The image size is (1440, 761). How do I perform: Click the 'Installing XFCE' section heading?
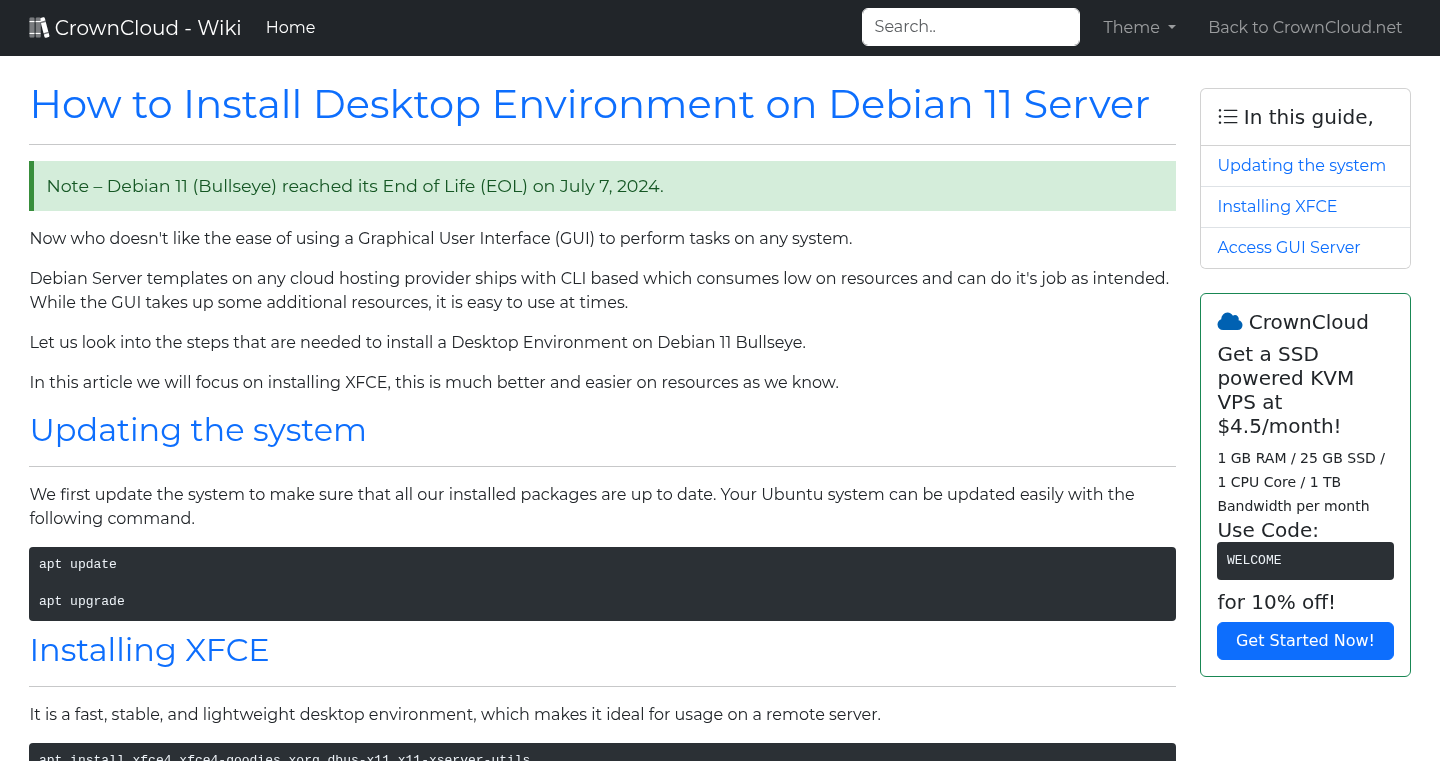point(149,650)
